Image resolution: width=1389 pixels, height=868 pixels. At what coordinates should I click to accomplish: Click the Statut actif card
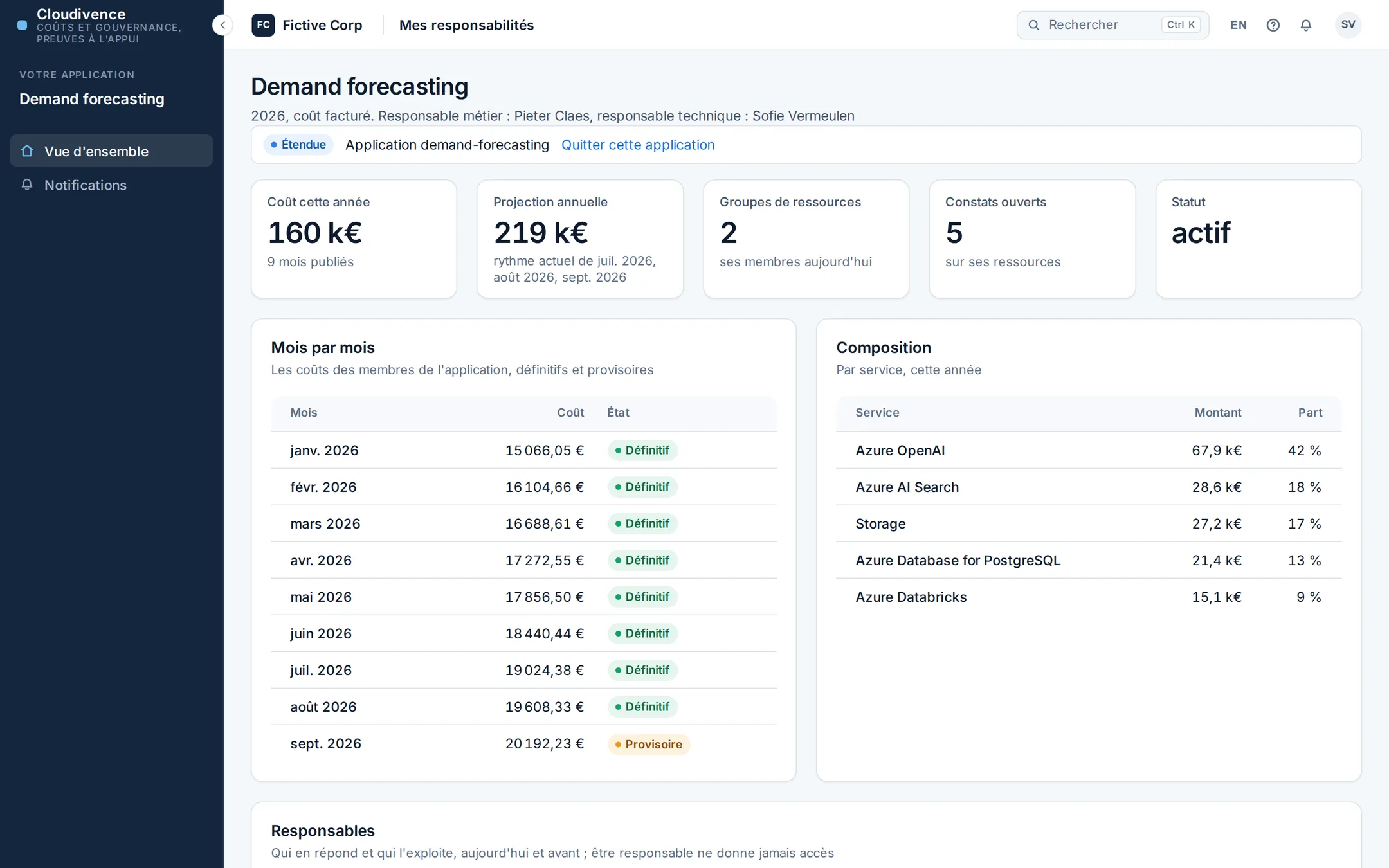click(x=1258, y=239)
